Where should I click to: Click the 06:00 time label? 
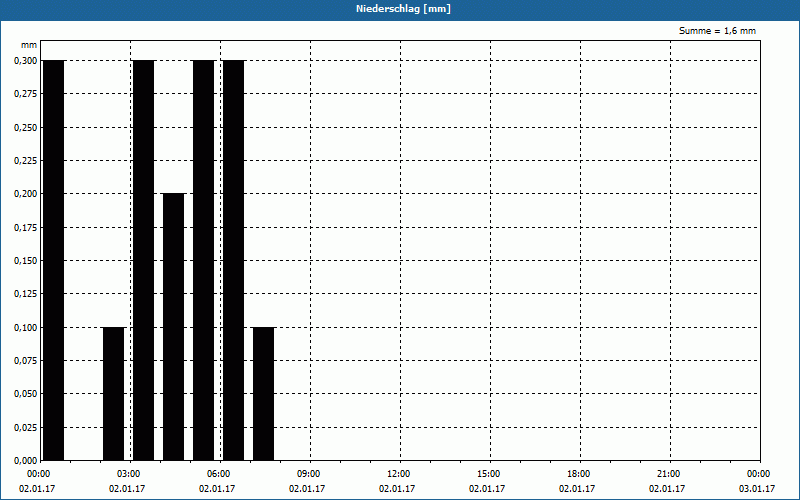217,474
